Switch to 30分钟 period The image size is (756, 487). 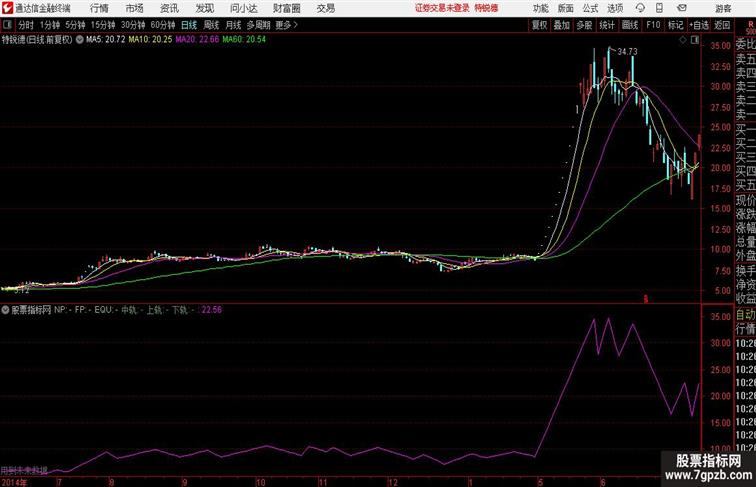(x=133, y=25)
